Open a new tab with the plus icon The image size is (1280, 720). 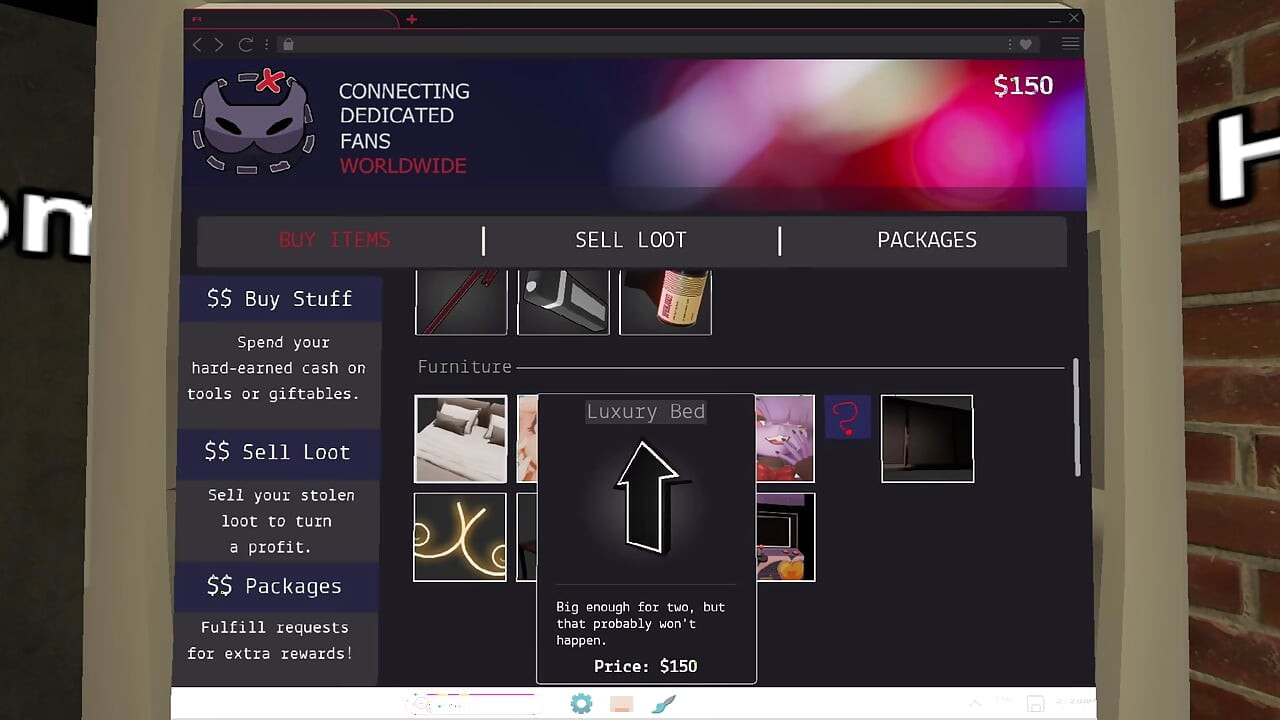click(411, 19)
